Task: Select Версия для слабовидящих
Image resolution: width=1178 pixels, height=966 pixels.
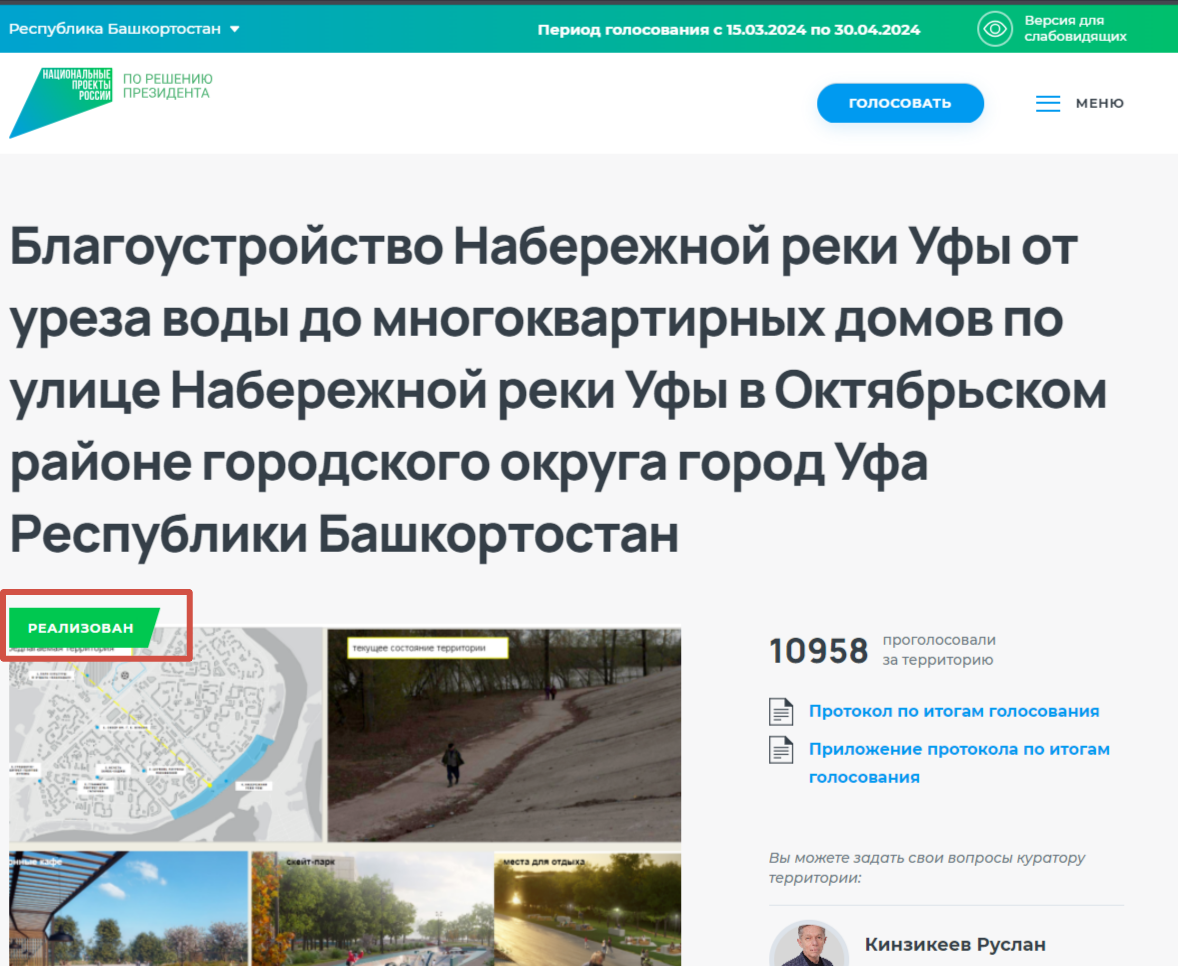Action: [1074, 29]
